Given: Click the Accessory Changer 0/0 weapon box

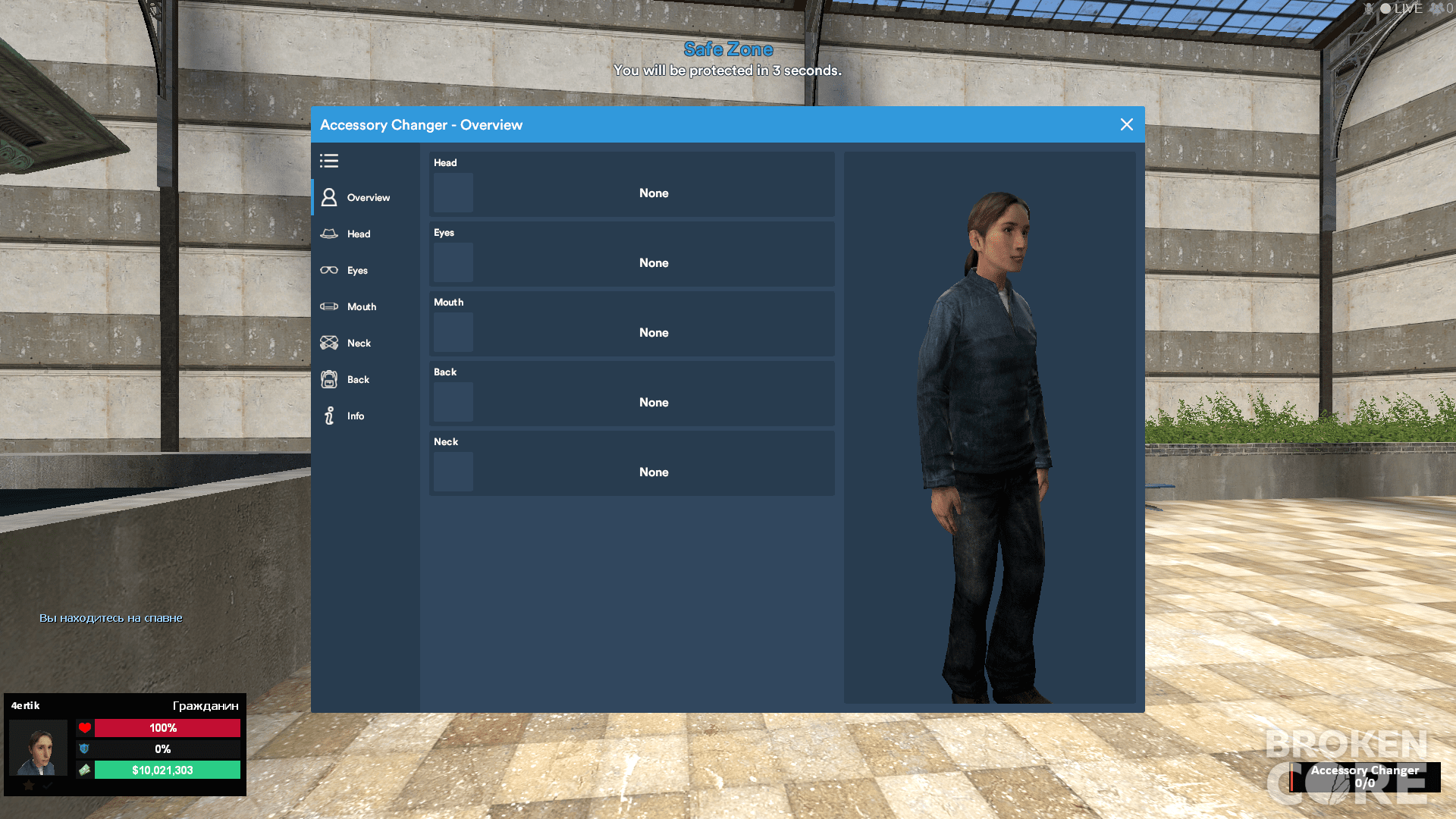Looking at the screenshot, I should [x=1365, y=777].
